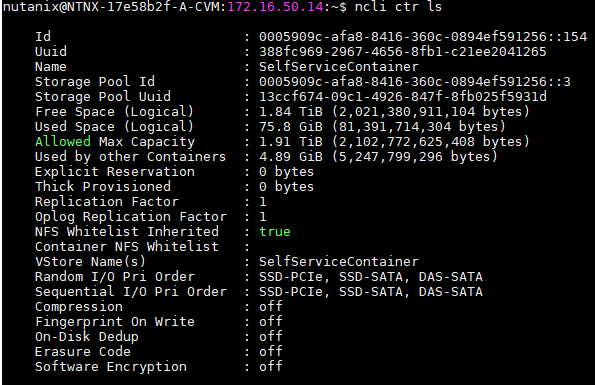Click the Erasure Code label

[x=83, y=352]
